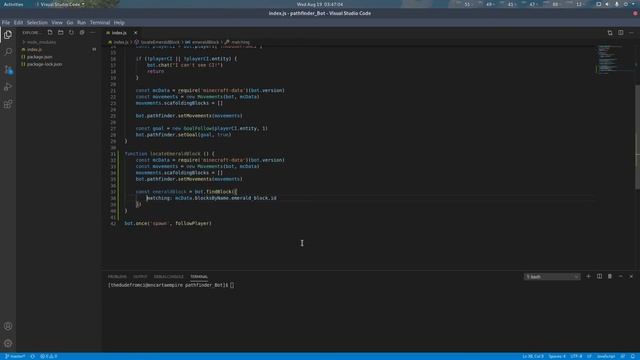Kill terminal with trash icon
Screen dimensions: 640x360
[610, 276]
